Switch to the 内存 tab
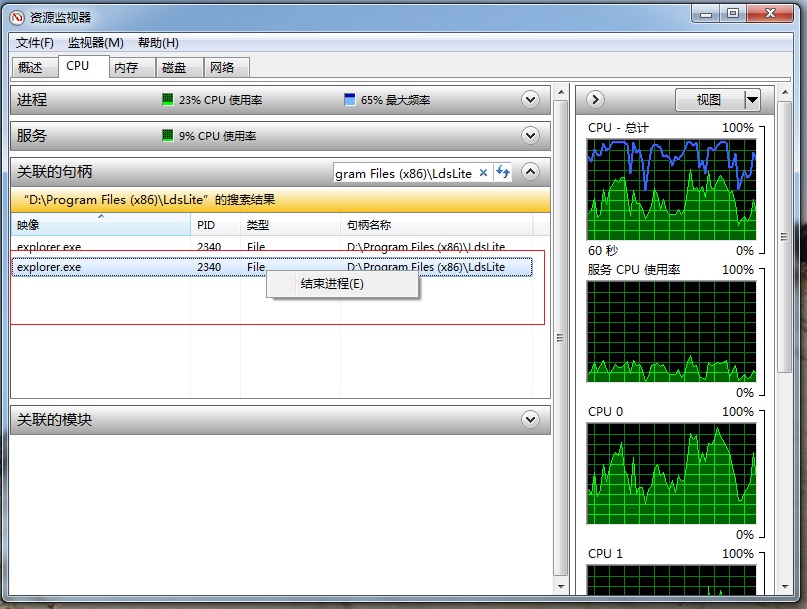This screenshot has width=807, height=609. pos(132,67)
